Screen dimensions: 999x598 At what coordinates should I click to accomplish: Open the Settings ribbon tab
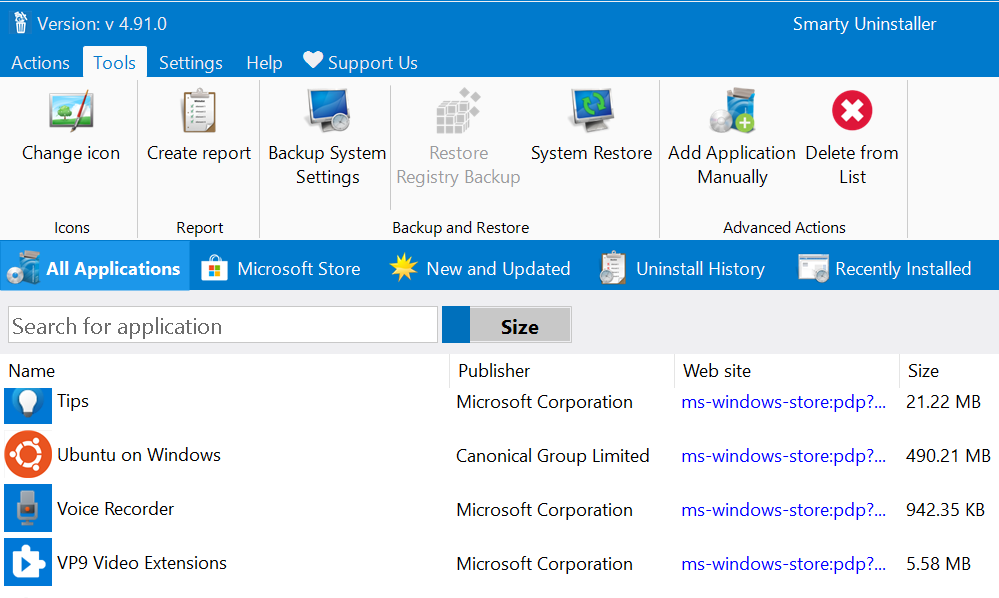point(190,62)
